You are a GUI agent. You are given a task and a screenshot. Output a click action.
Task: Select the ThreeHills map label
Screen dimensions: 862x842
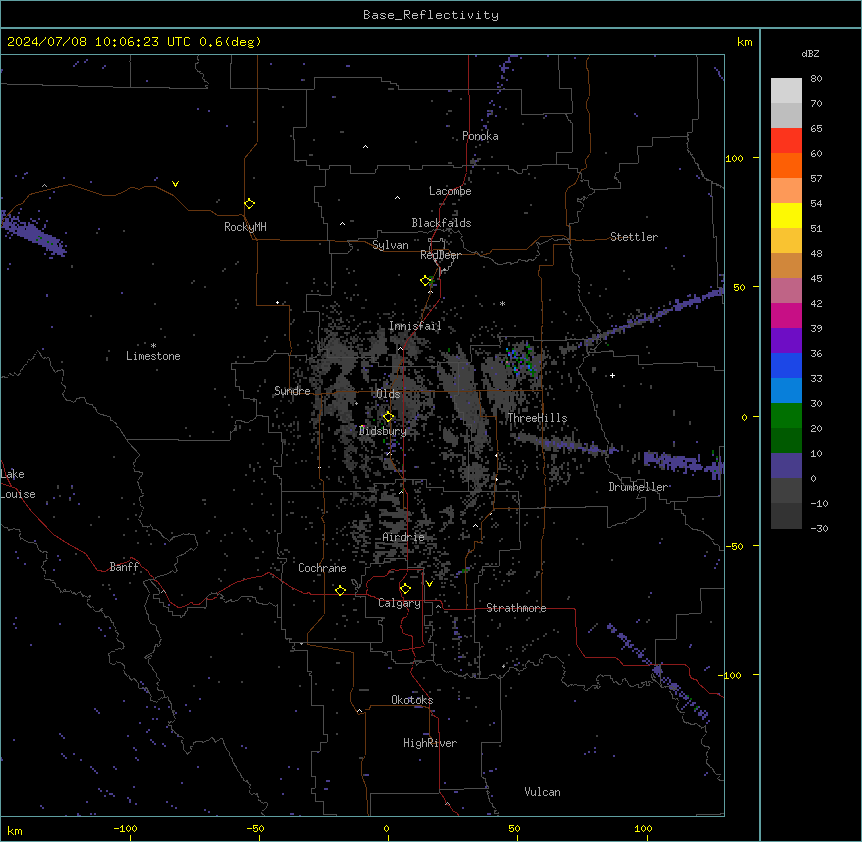[537, 418]
